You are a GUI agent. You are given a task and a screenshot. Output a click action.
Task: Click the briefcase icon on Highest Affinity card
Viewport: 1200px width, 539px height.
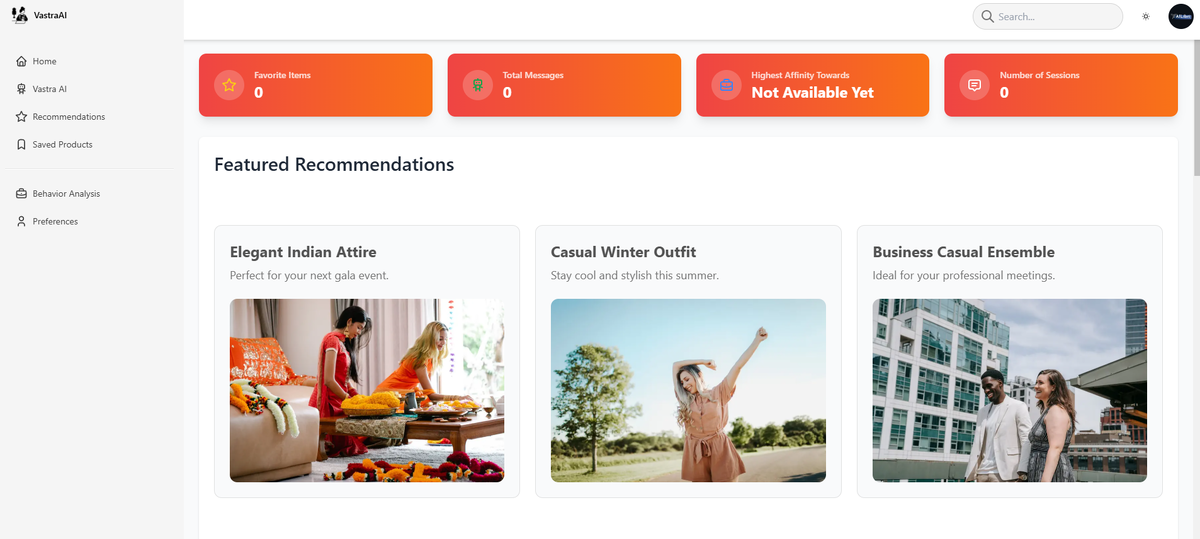[x=727, y=85]
